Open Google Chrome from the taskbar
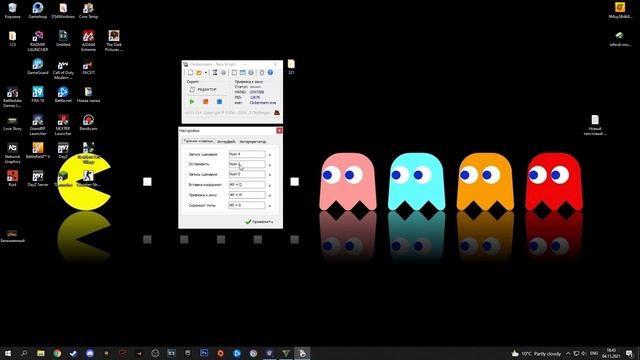Image resolution: width=640 pixels, height=360 pixels. (57, 353)
